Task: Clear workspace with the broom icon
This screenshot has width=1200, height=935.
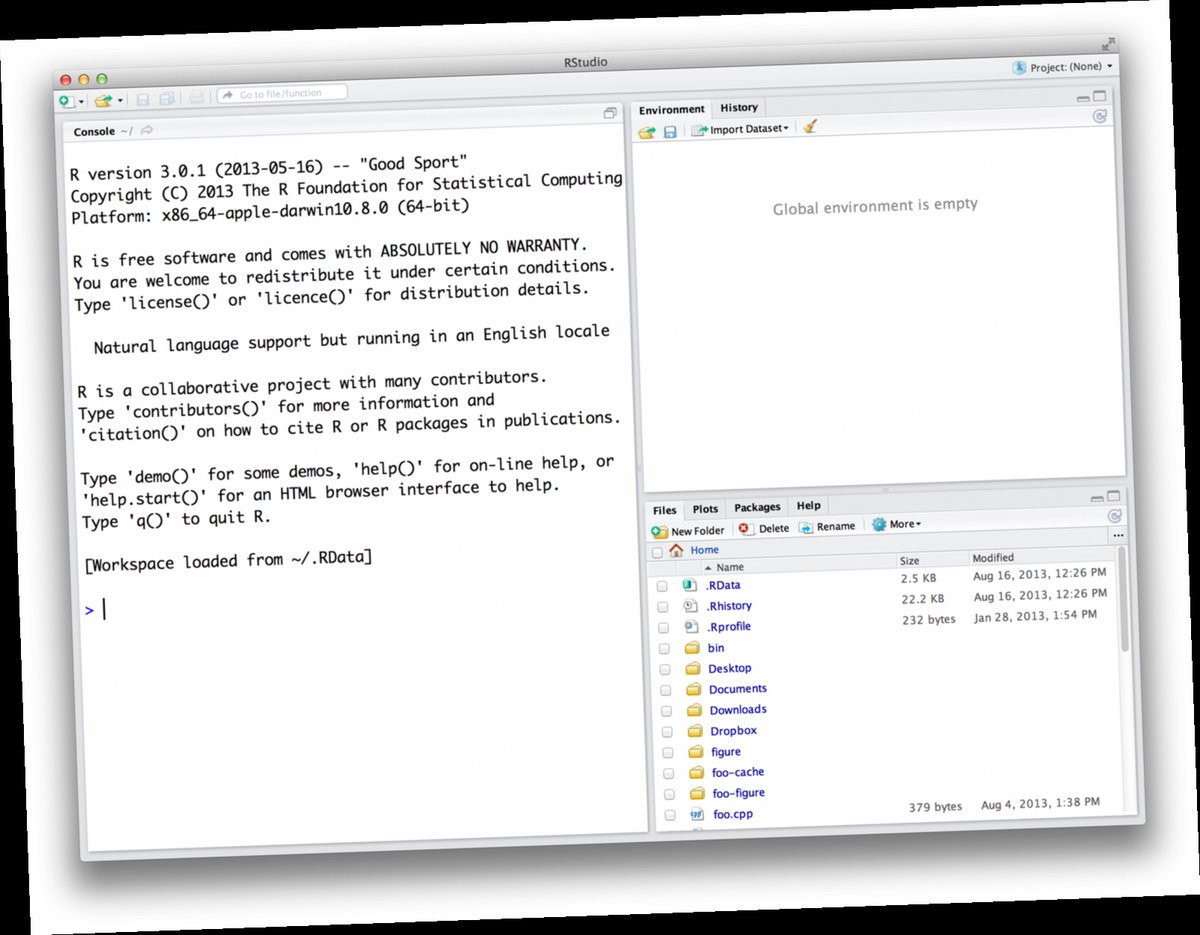Action: 808,128
